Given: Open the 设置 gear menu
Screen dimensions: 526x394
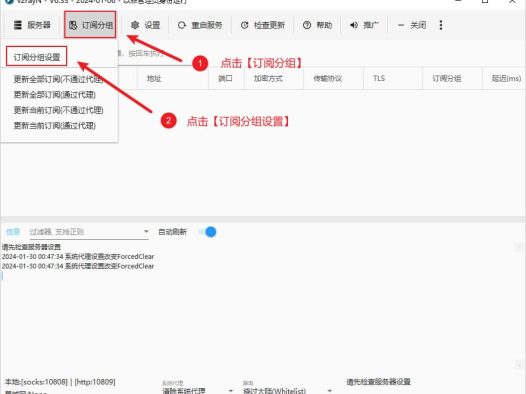Looking at the screenshot, I should (x=145, y=25).
